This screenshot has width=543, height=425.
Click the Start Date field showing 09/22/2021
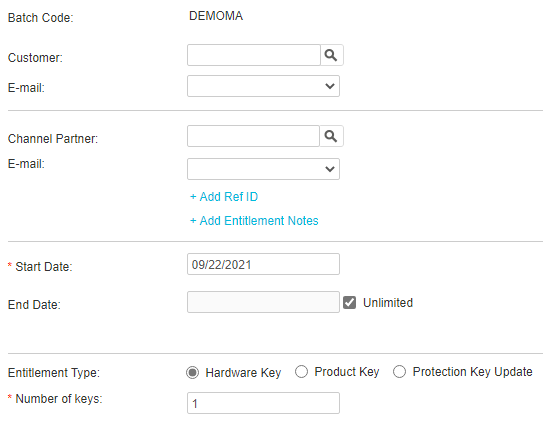[x=263, y=264]
